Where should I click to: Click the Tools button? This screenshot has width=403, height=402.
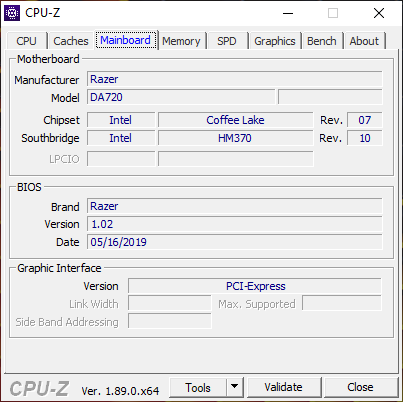click(x=198, y=388)
